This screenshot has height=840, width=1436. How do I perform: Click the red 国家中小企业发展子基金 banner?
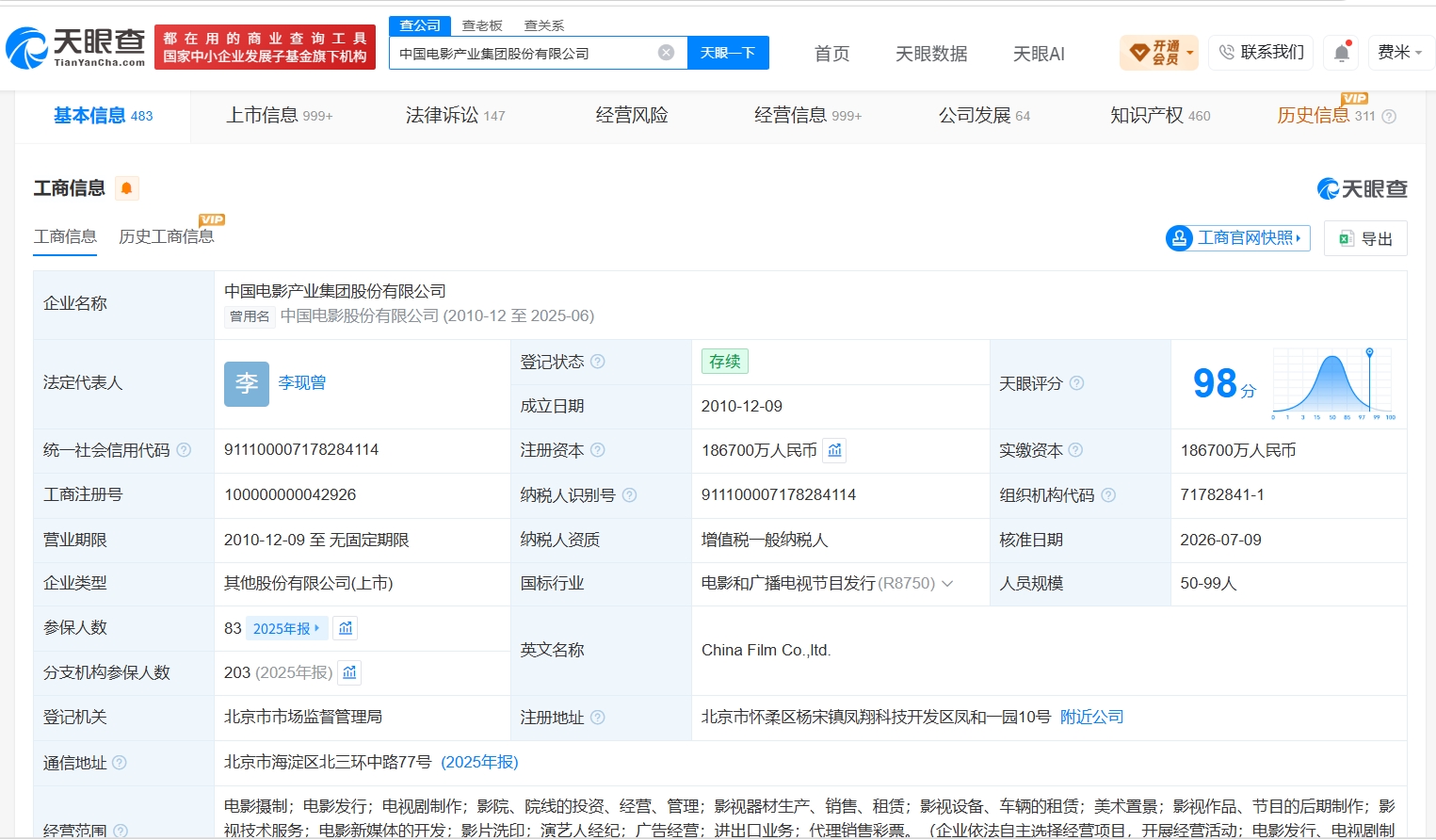265,47
